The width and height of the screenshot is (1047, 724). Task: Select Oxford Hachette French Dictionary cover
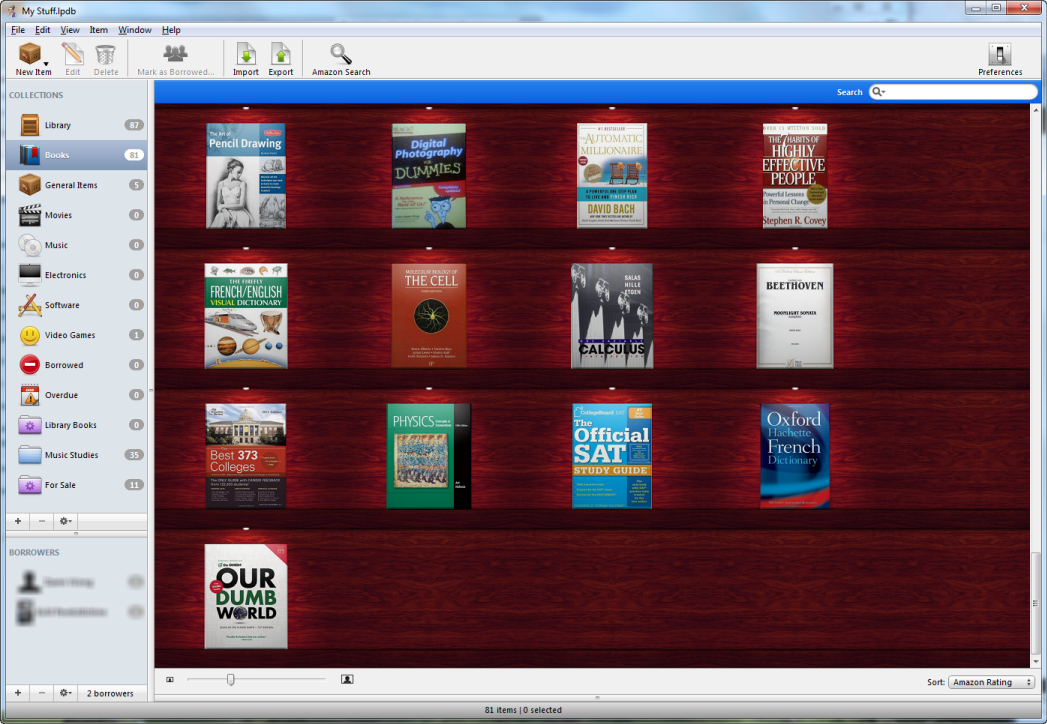[x=795, y=456]
